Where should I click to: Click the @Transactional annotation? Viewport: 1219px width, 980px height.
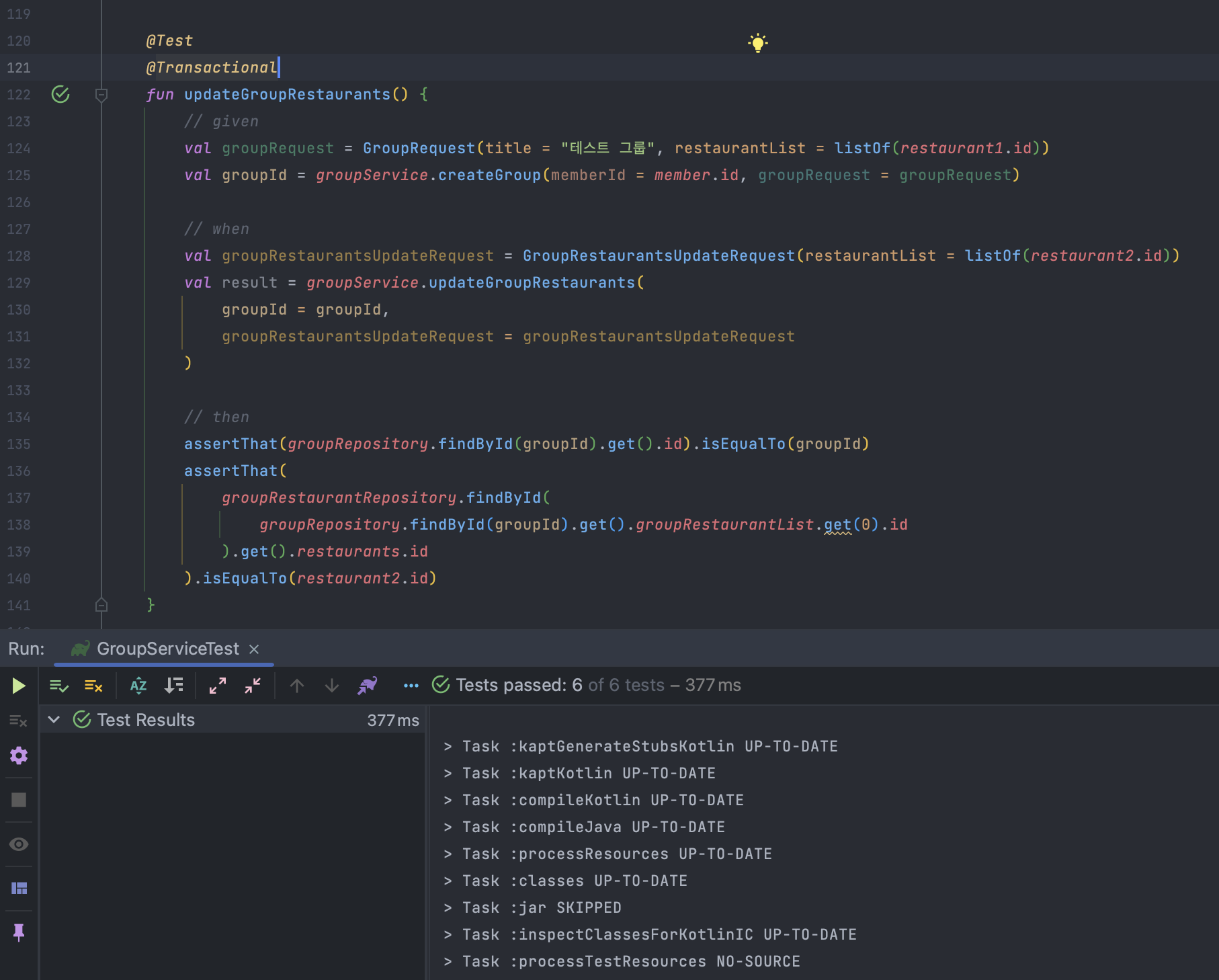[212, 67]
